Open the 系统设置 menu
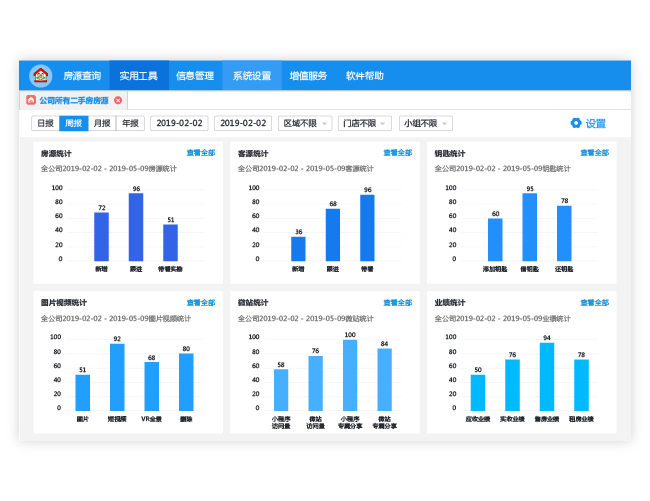 [x=252, y=76]
